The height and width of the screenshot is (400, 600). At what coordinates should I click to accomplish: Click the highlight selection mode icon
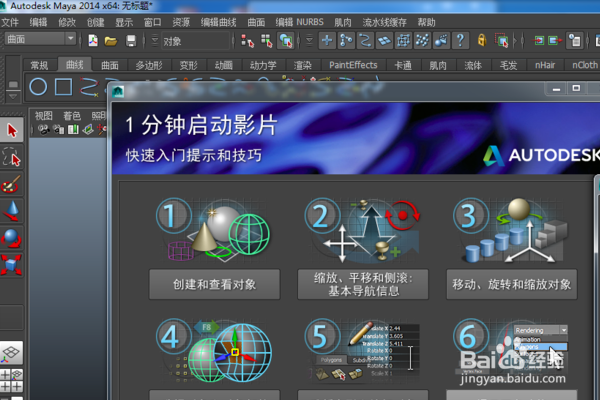[501, 40]
